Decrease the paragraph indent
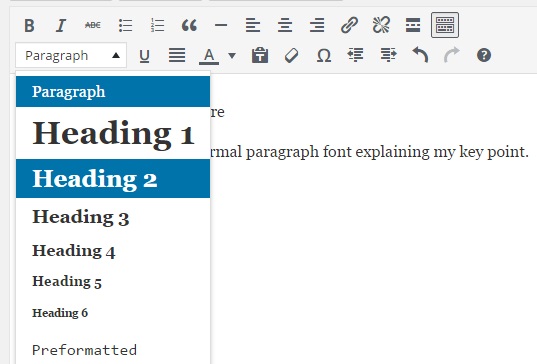The width and height of the screenshot is (537, 364). coord(355,55)
